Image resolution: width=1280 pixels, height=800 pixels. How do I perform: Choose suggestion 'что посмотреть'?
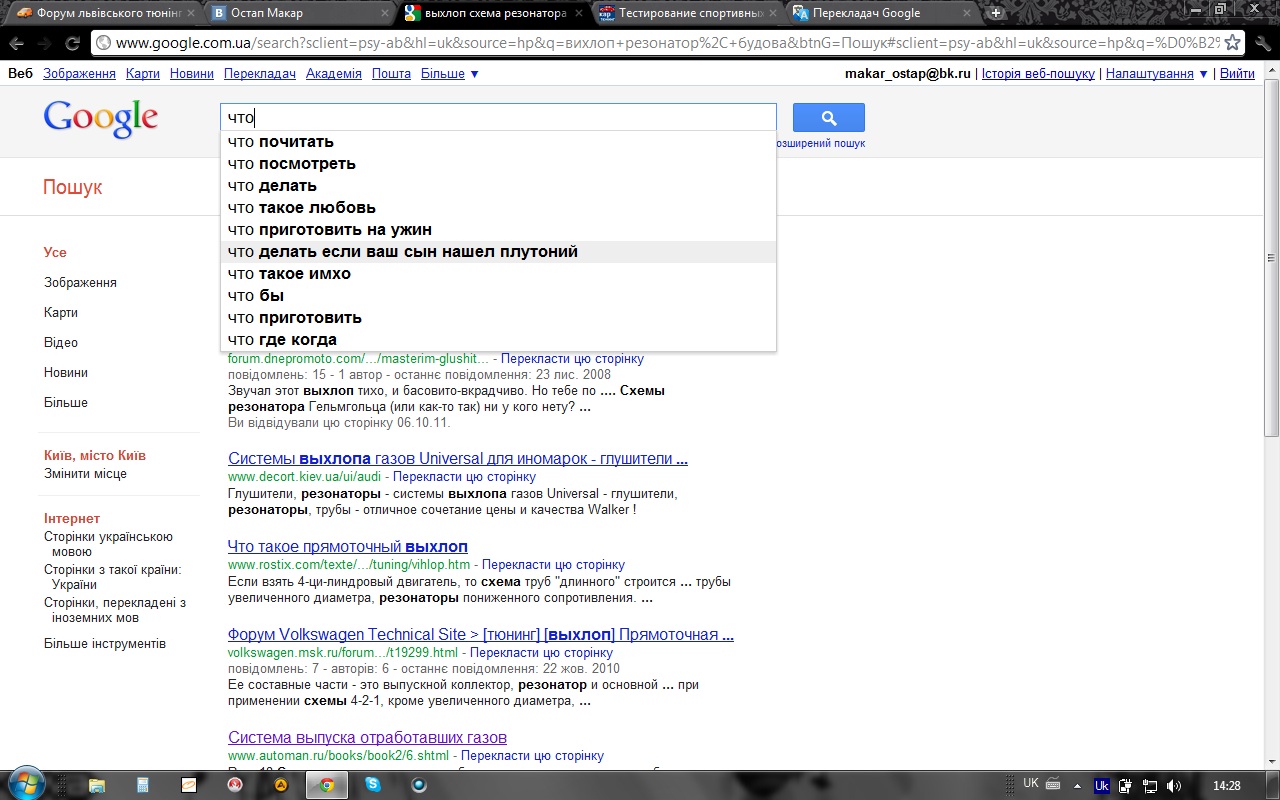498,164
